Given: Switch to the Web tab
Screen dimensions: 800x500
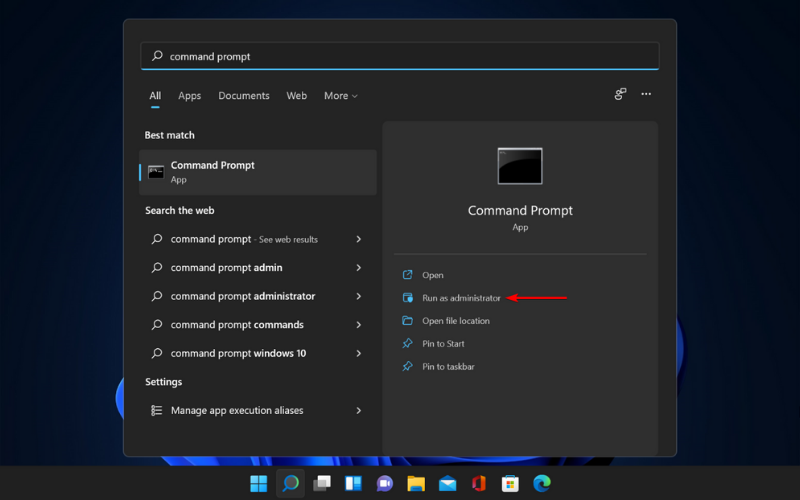Looking at the screenshot, I should 296,96.
